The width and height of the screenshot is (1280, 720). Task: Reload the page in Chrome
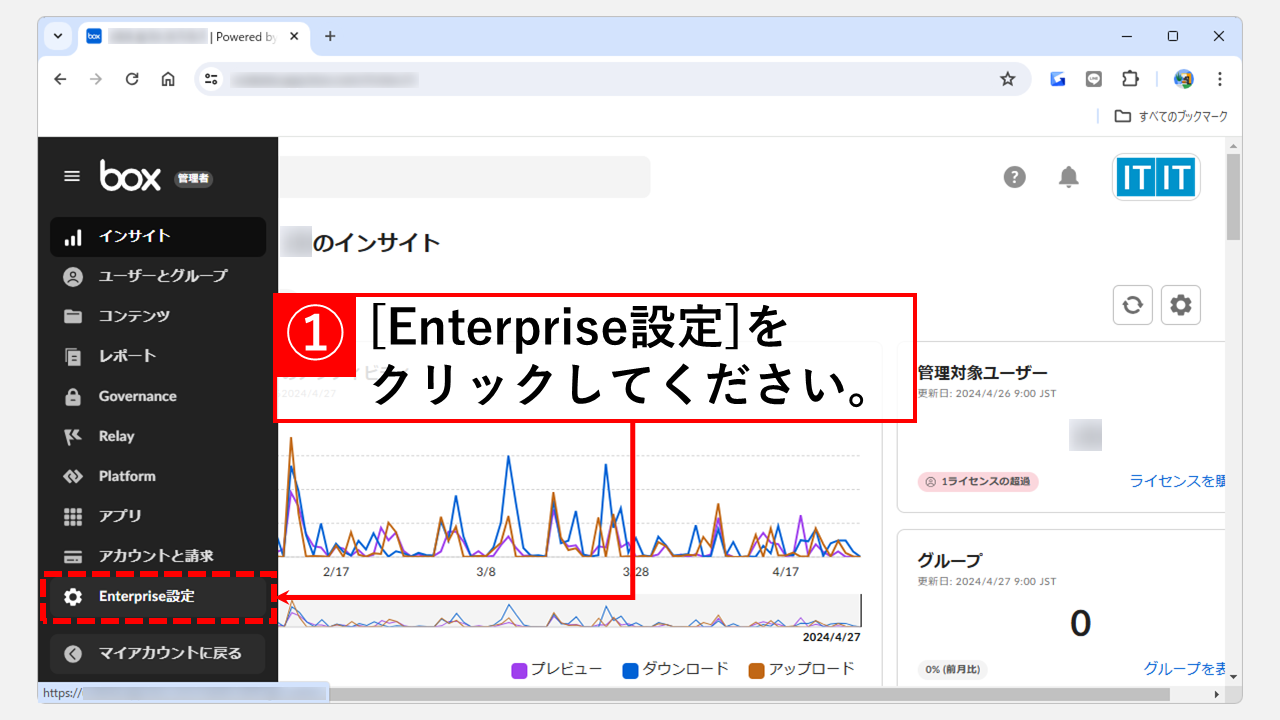click(132, 79)
